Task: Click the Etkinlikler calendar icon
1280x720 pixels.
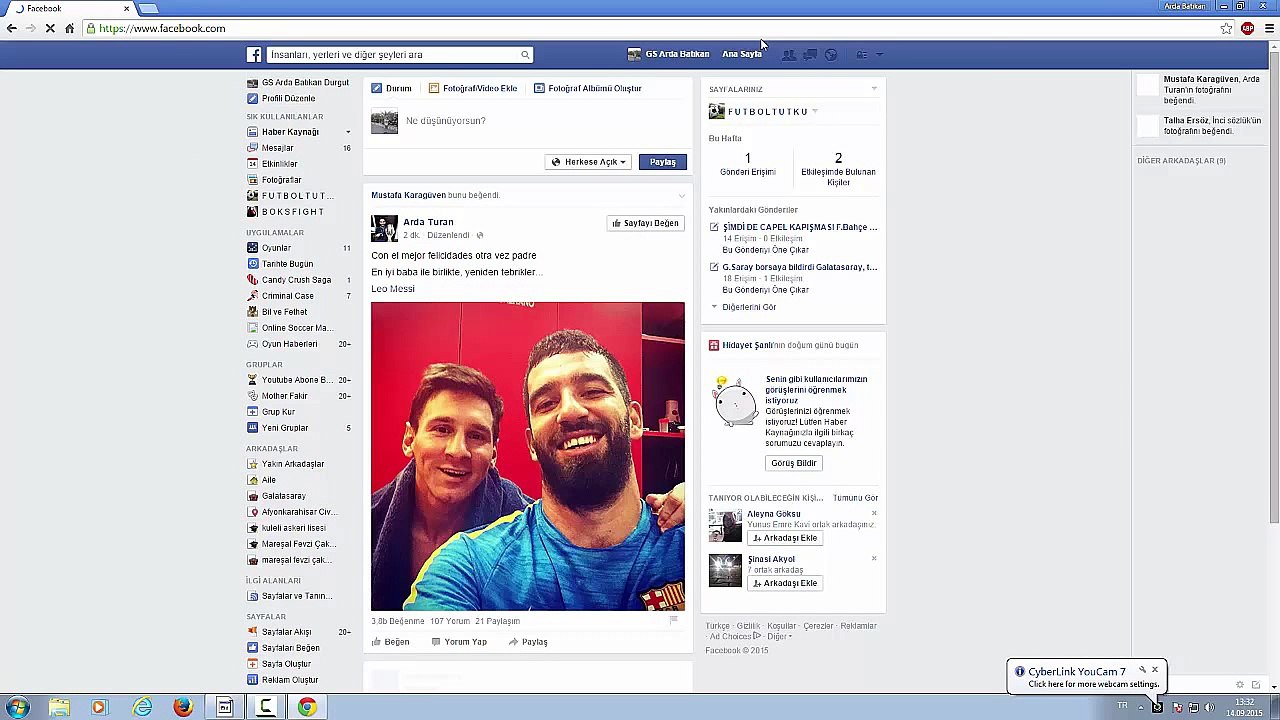Action: click(252, 164)
